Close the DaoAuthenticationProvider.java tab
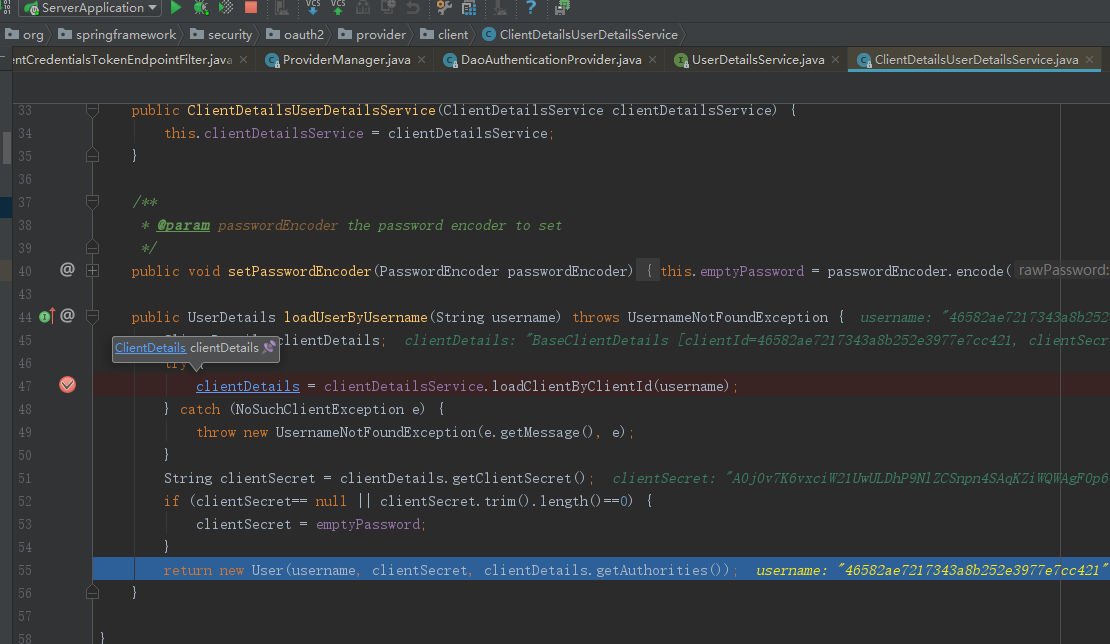The width and height of the screenshot is (1110, 644). [x=651, y=60]
